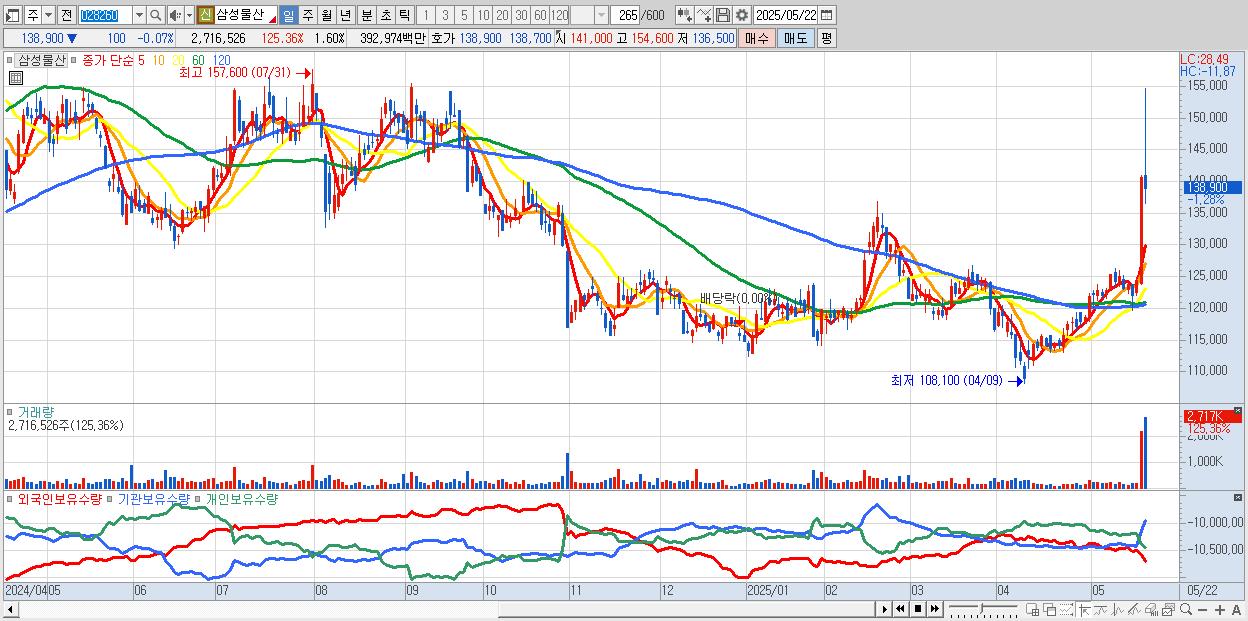Click the 삼성물산 stock name box
Viewport: 1248px width, 621px height.
pyautogui.click(x=246, y=15)
